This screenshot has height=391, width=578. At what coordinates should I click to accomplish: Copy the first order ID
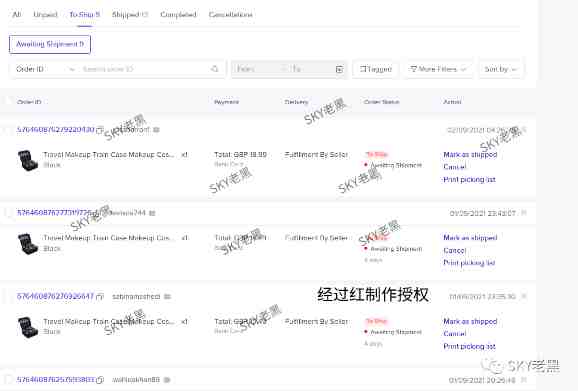(x=100, y=130)
